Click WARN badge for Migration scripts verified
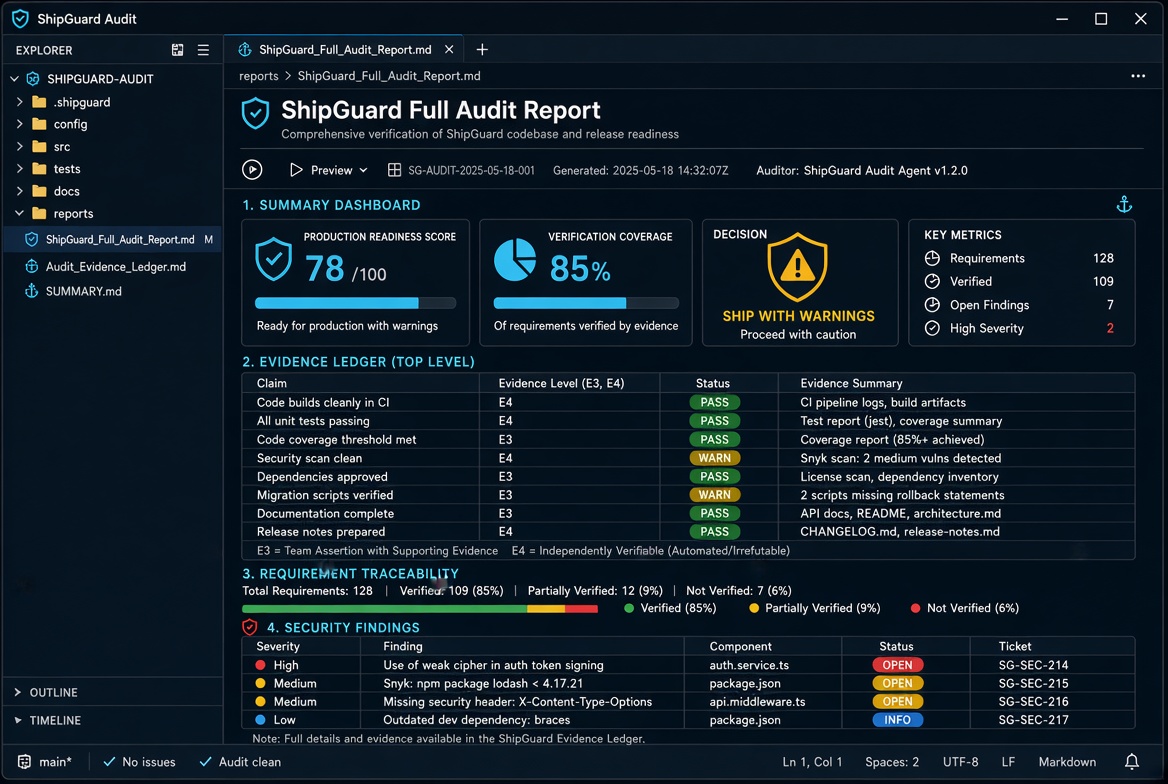The width and height of the screenshot is (1168, 784). (x=714, y=495)
